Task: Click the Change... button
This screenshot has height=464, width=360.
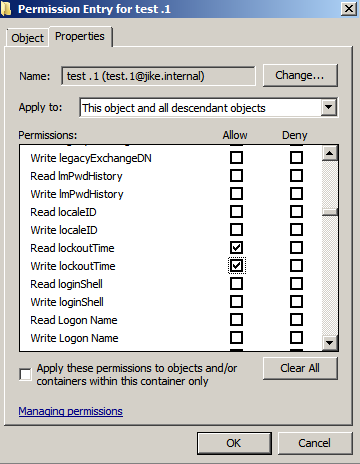Action: 300,75
